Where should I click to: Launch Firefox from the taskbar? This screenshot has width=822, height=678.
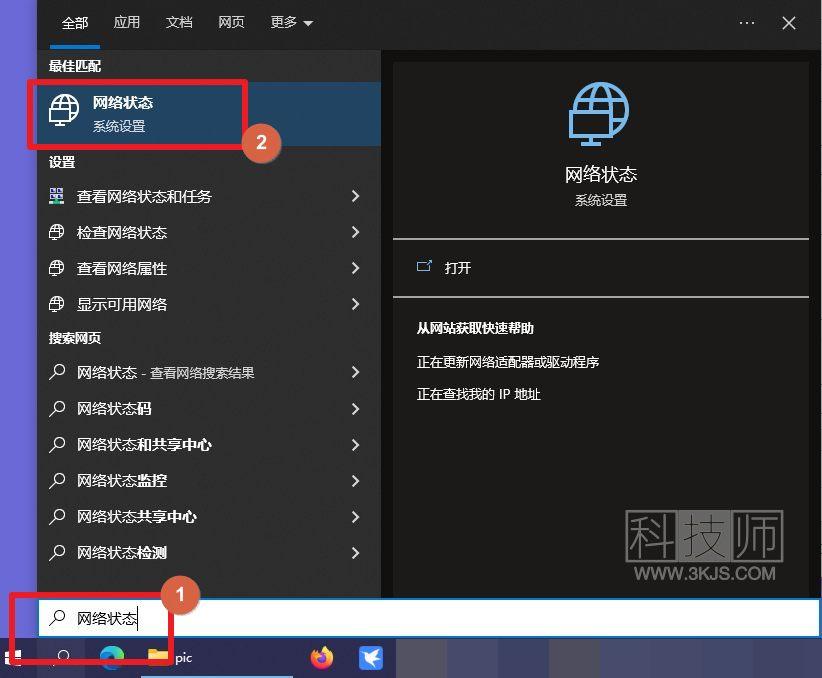tap(322, 658)
